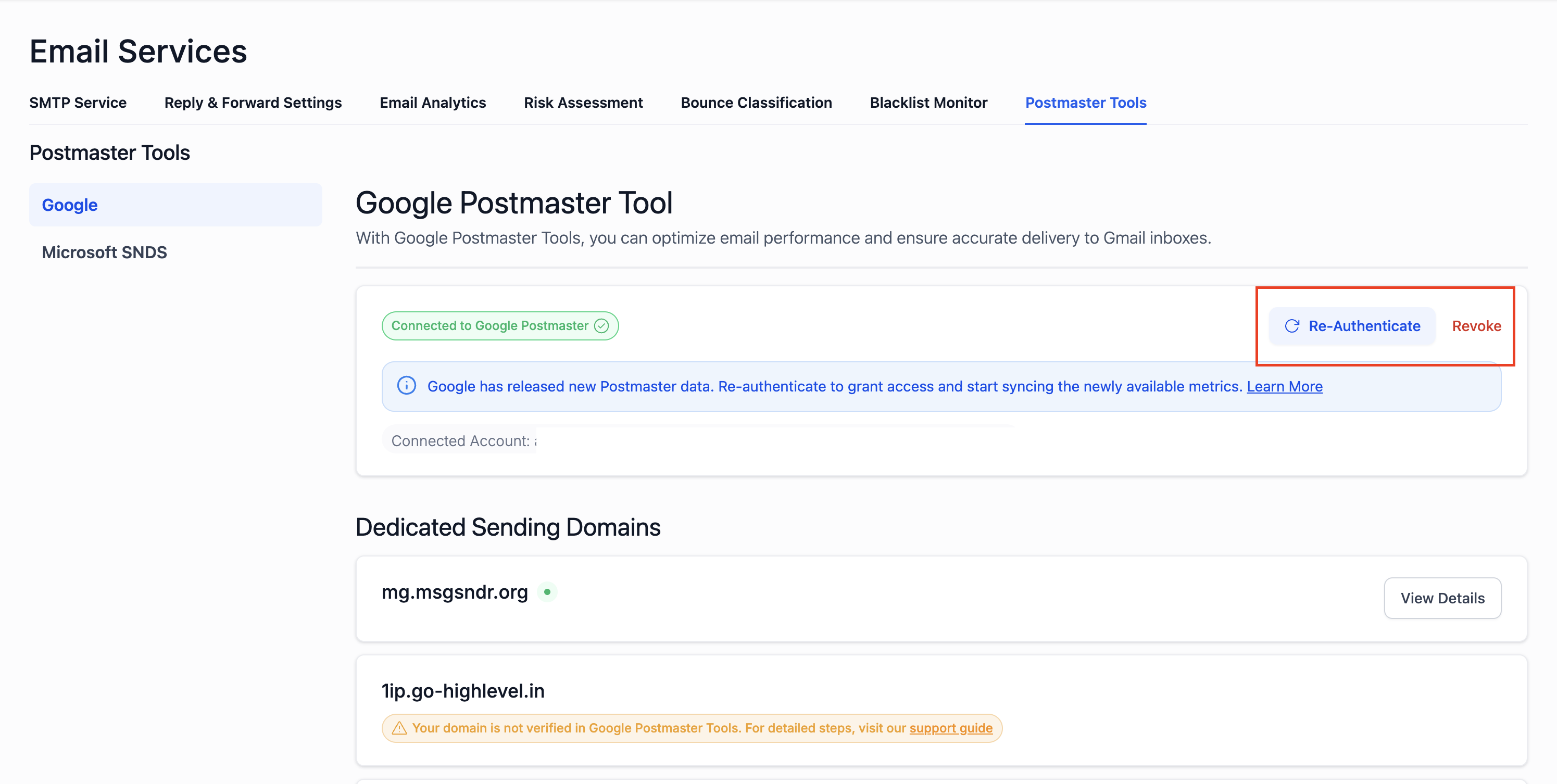Click the Postmaster data re-authenticate notice text
1557x784 pixels.
834,386
